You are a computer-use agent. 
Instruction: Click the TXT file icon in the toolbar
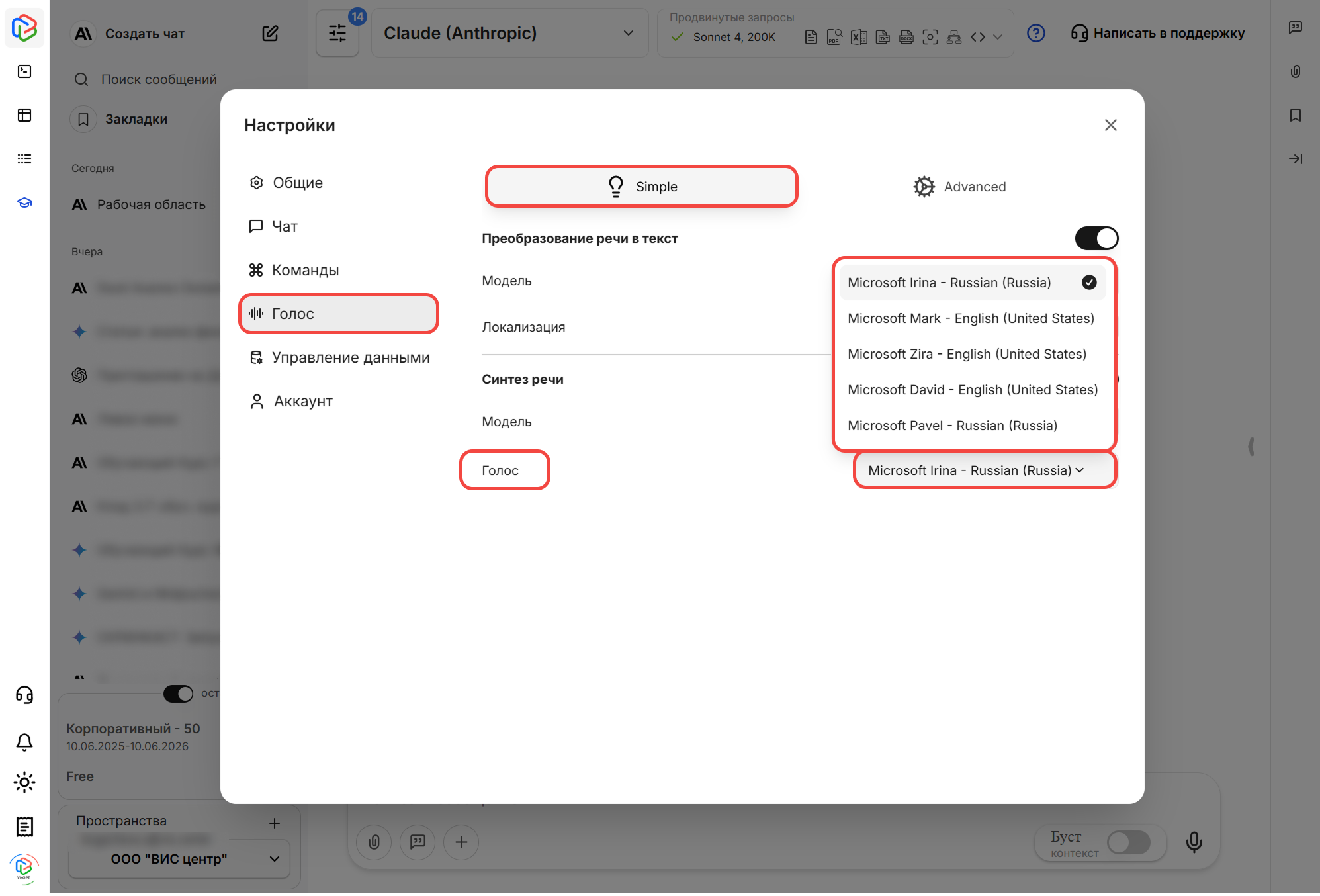pos(883,37)
